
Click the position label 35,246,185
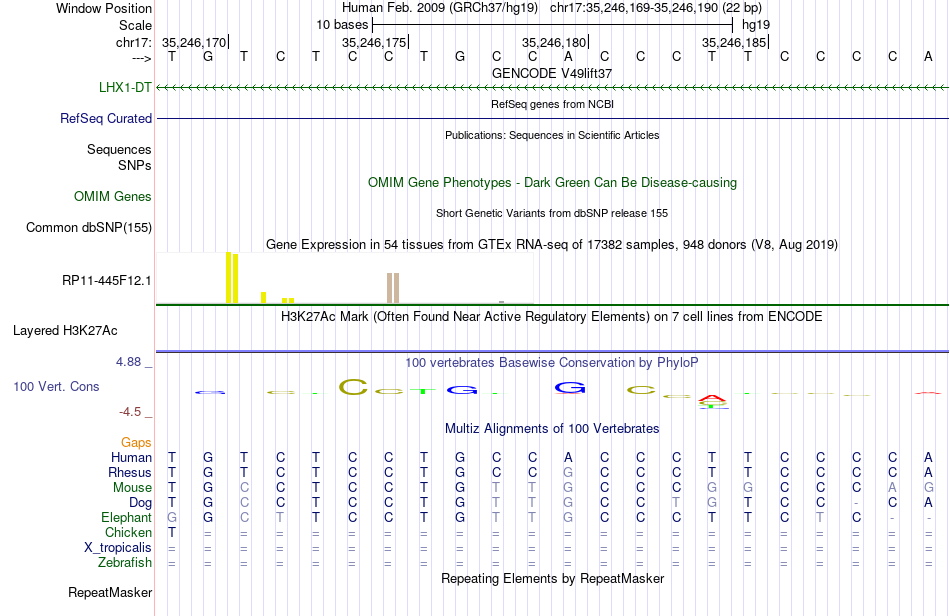(x=734, y=42)
